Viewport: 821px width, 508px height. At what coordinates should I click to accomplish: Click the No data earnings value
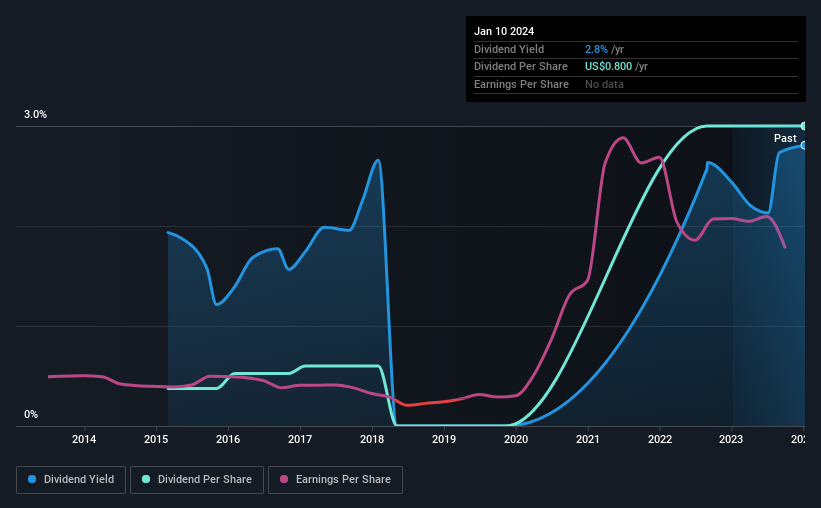tap(604, 84)
